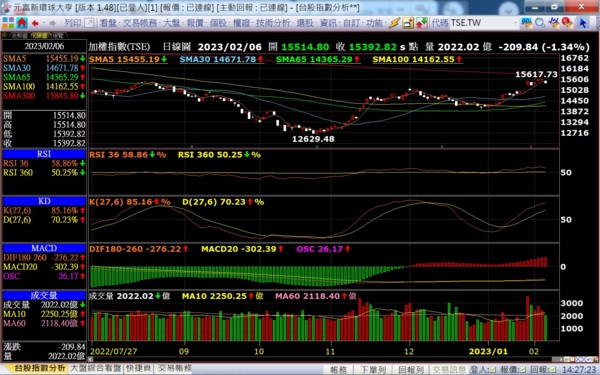The width and height of the screenshot is (600, 375).
Task: Click the RSI indicator panel header
Action: (44, 154)
